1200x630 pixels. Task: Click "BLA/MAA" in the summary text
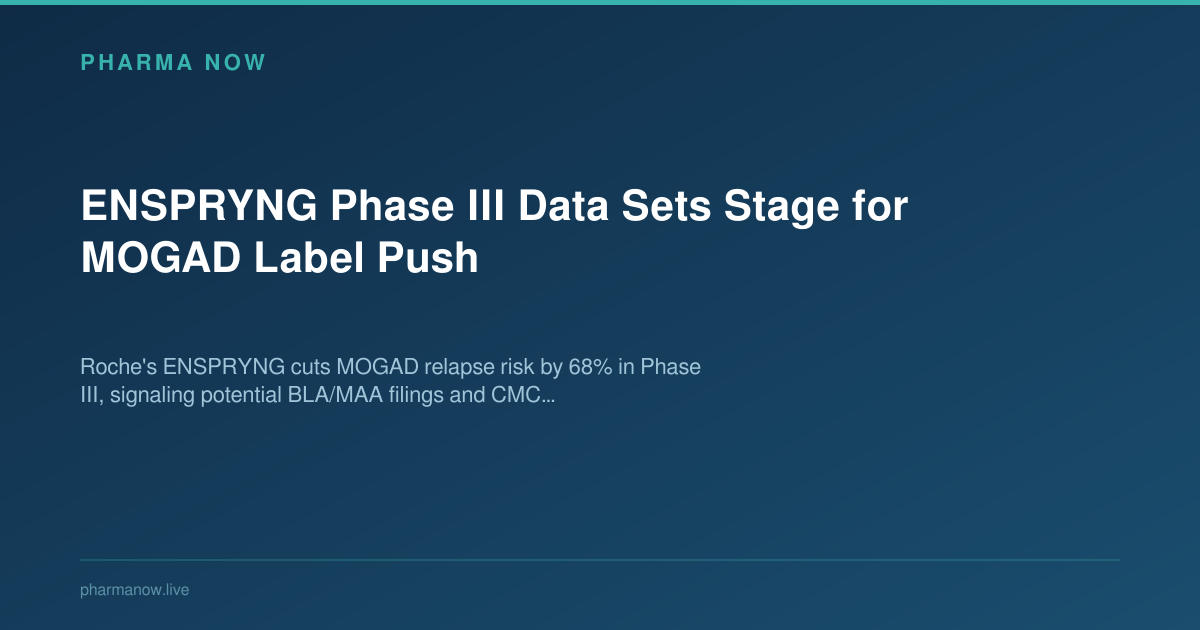[x=332, y=397]
